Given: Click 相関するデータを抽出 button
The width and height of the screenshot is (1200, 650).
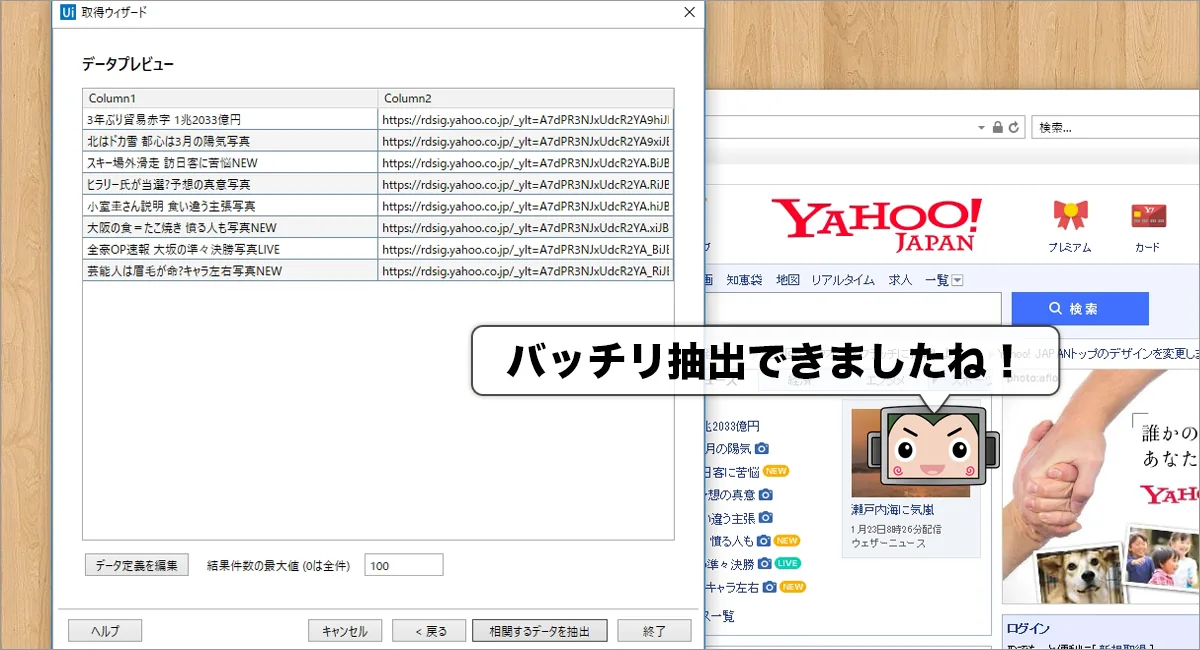Looking at the screenshot, I should pyautogui.click(x=540, y=631).
